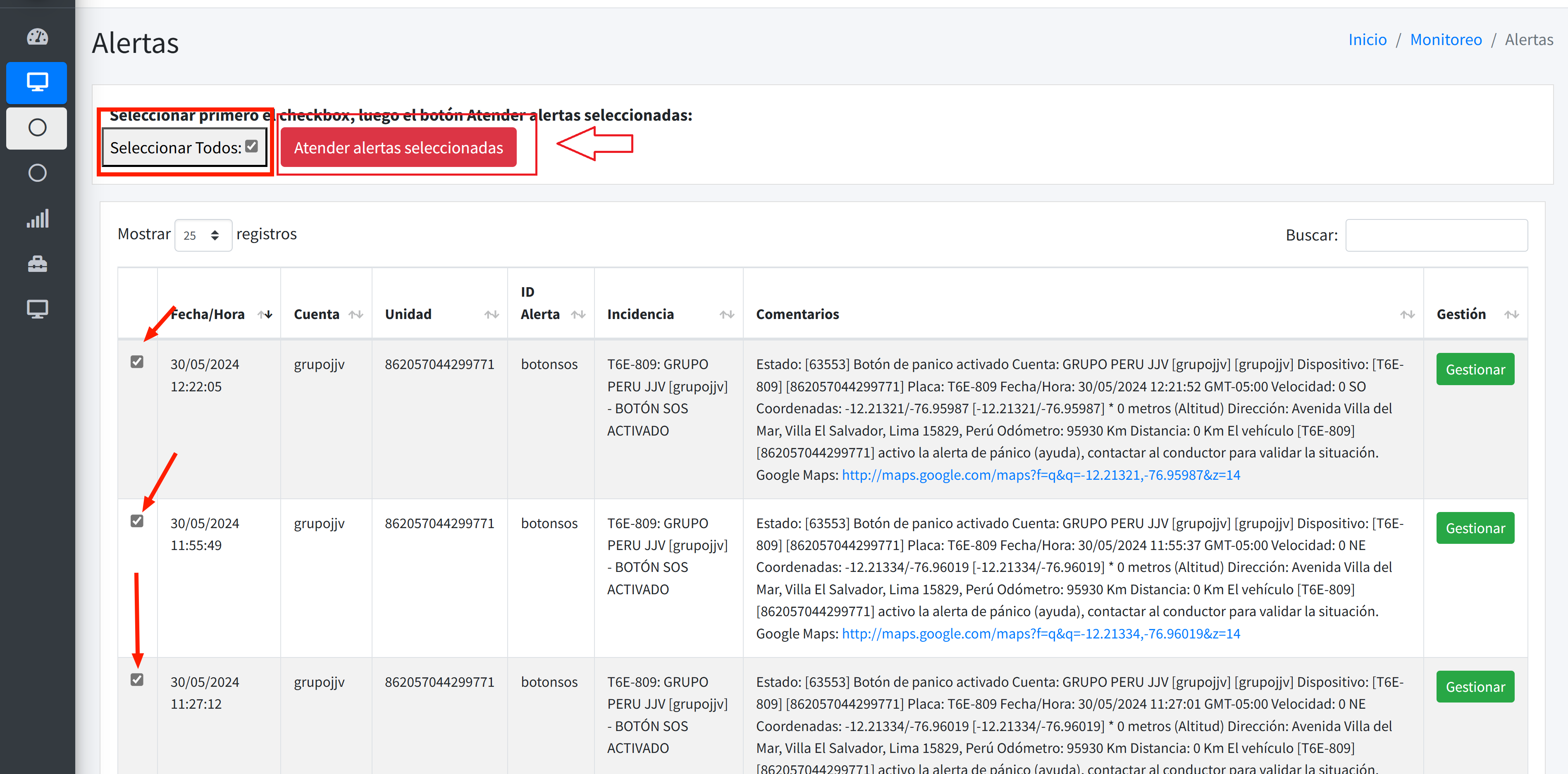Open the Mostrar 25 registros dropdown

tap(203, 236)
